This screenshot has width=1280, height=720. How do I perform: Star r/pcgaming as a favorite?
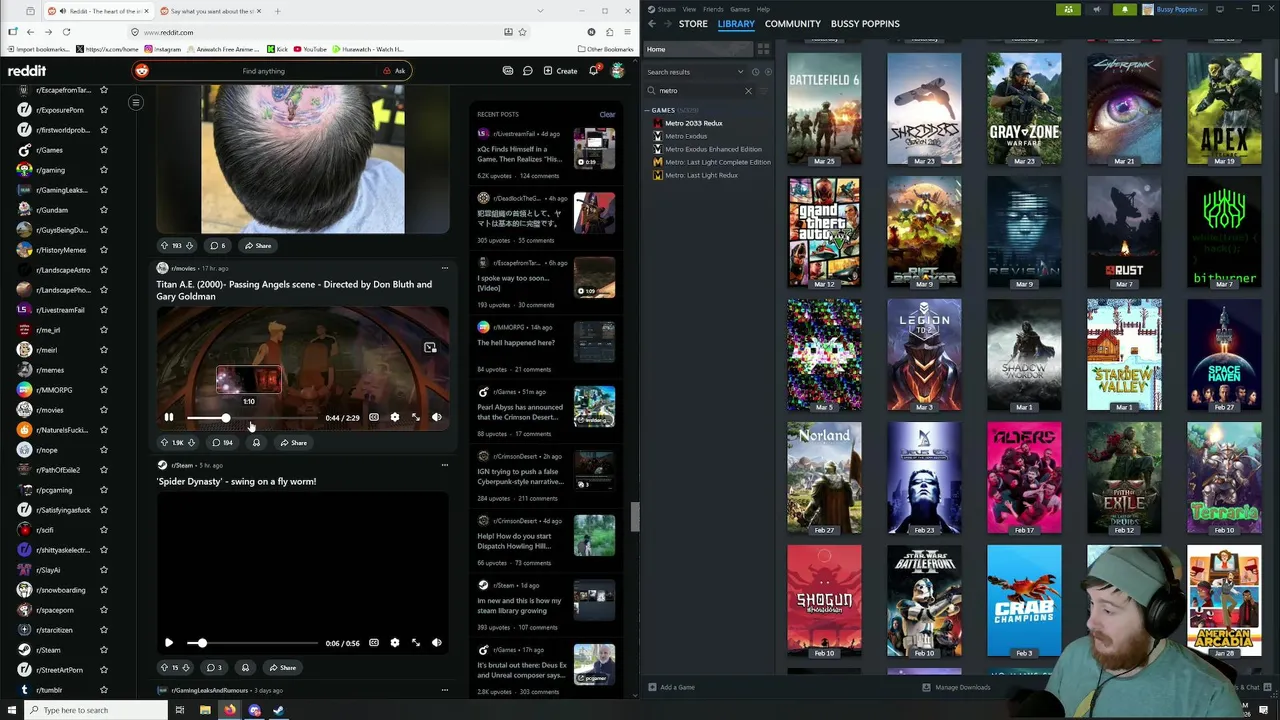[x=103, y=490]
